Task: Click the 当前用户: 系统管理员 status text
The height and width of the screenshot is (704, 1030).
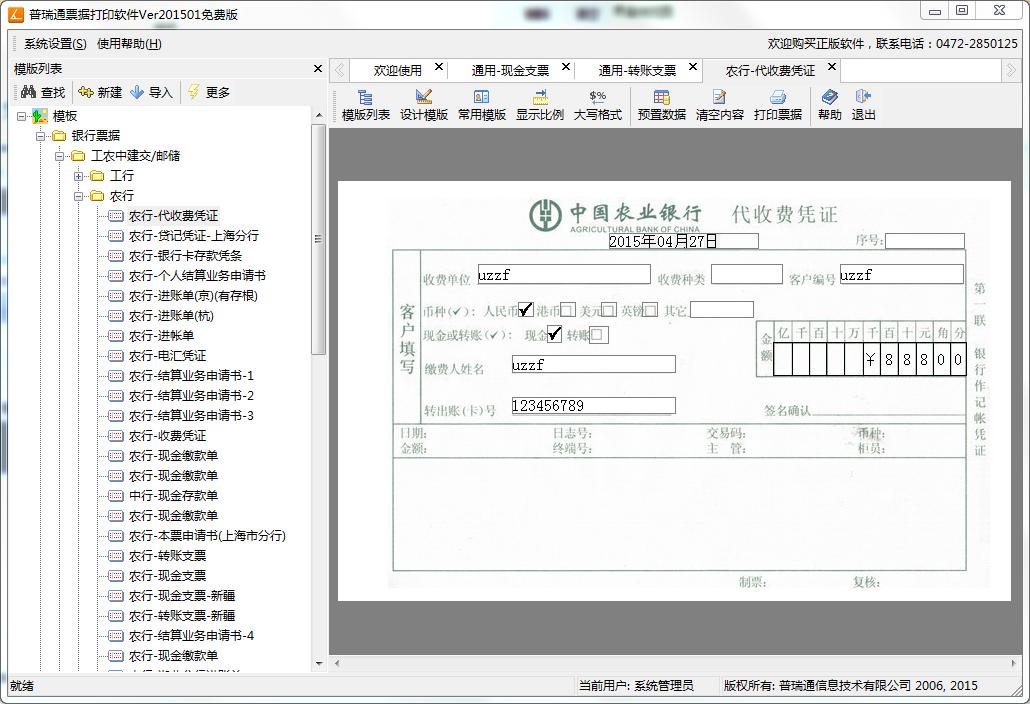Action: click(x=636, y=686)
